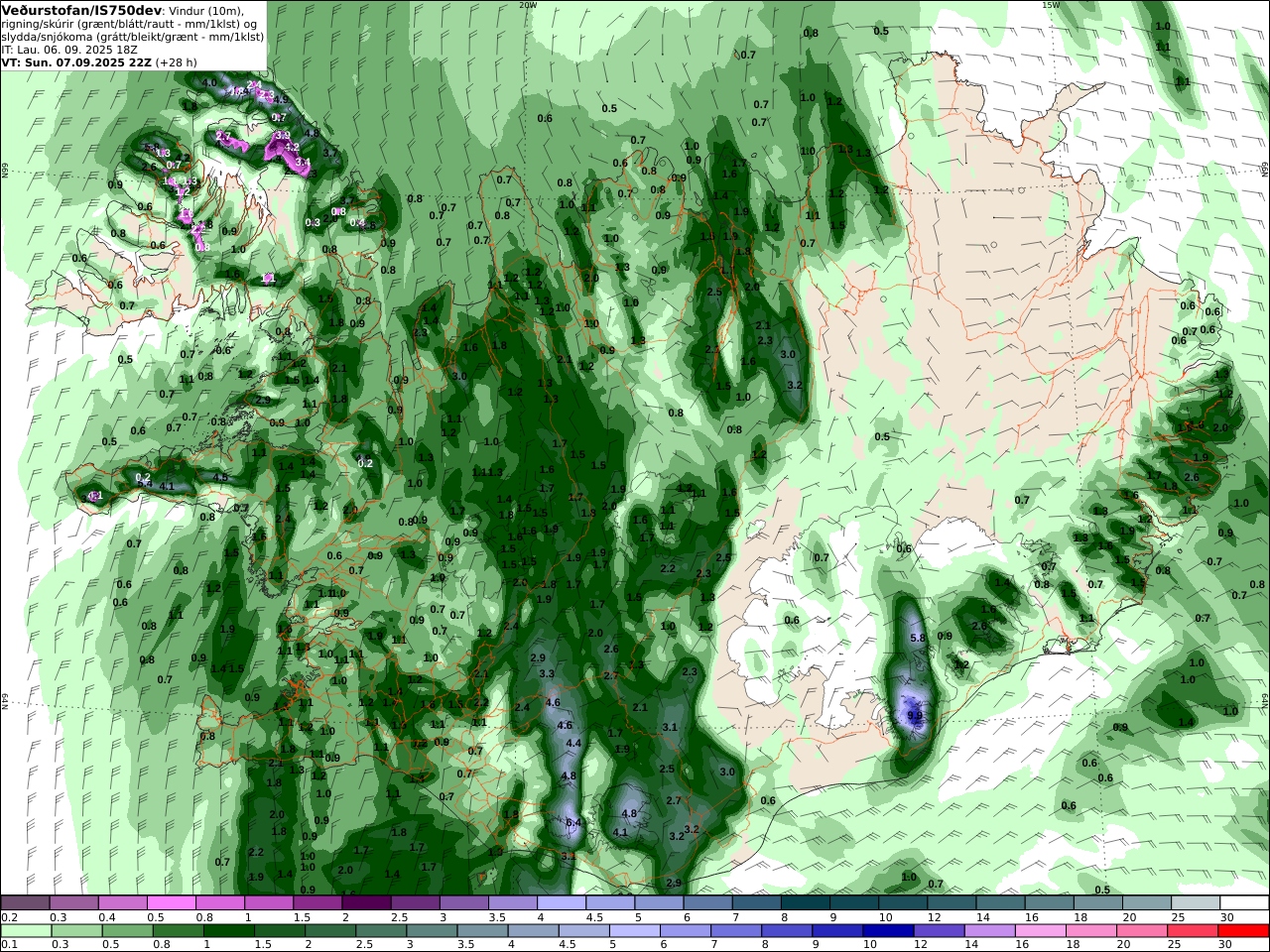Click the 20W longitude label at the top
Image resolution: width=1270 pixels, height=952 pixels.
(x=528, y=5)
